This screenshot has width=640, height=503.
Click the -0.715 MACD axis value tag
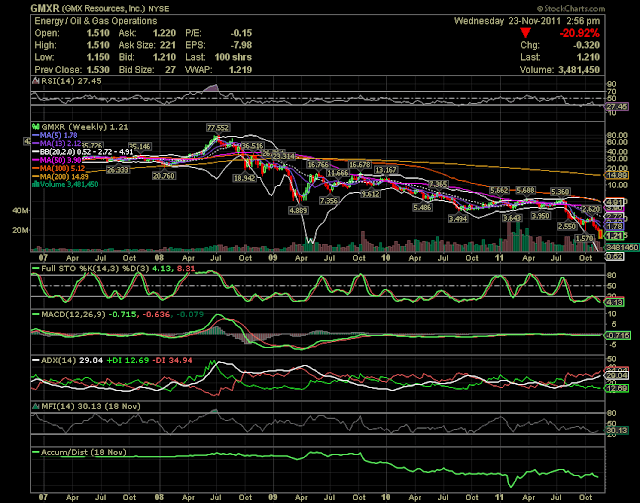click(x=617, y=335)
